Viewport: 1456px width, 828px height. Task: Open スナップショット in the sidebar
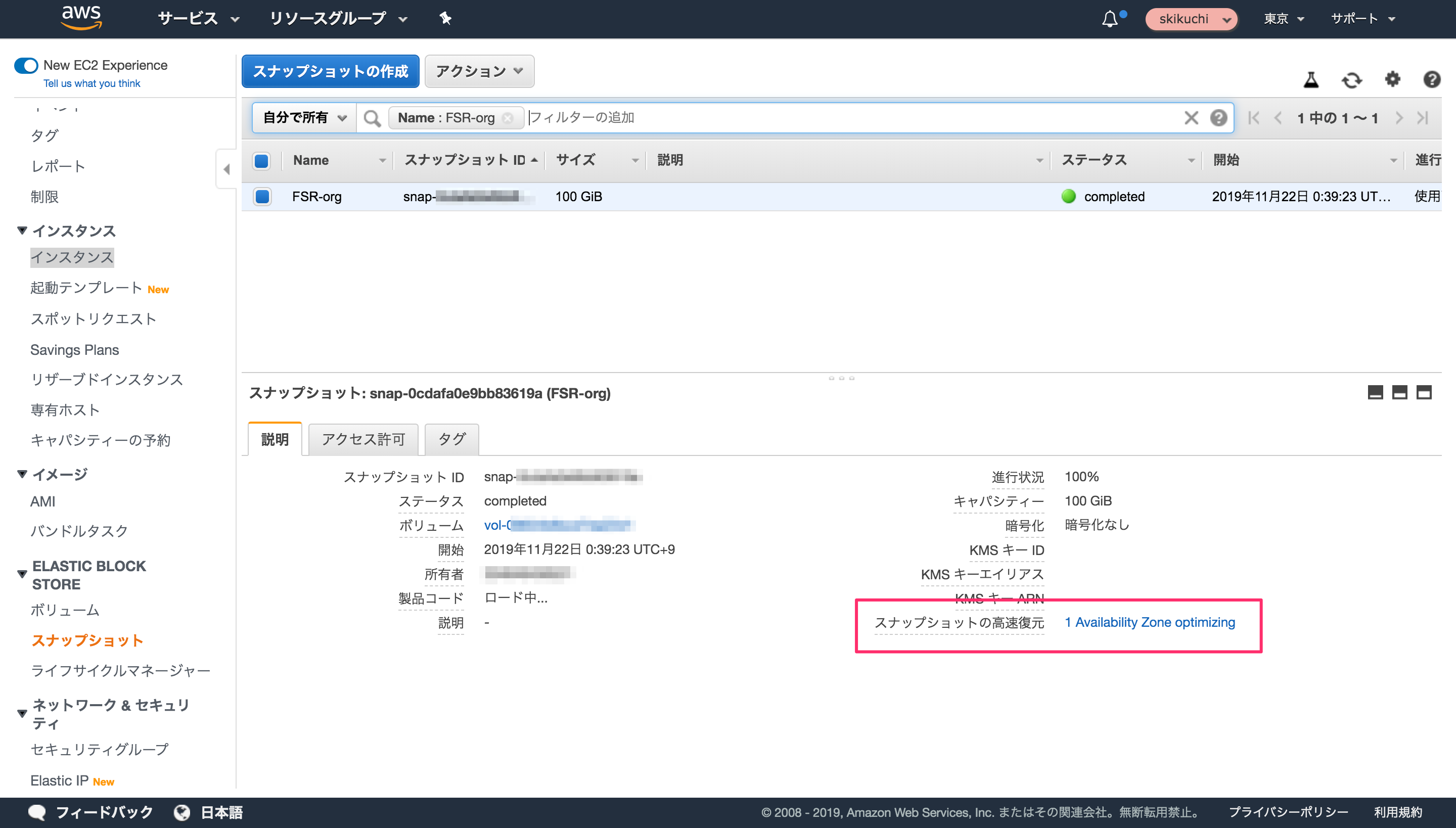coord(87,640)
